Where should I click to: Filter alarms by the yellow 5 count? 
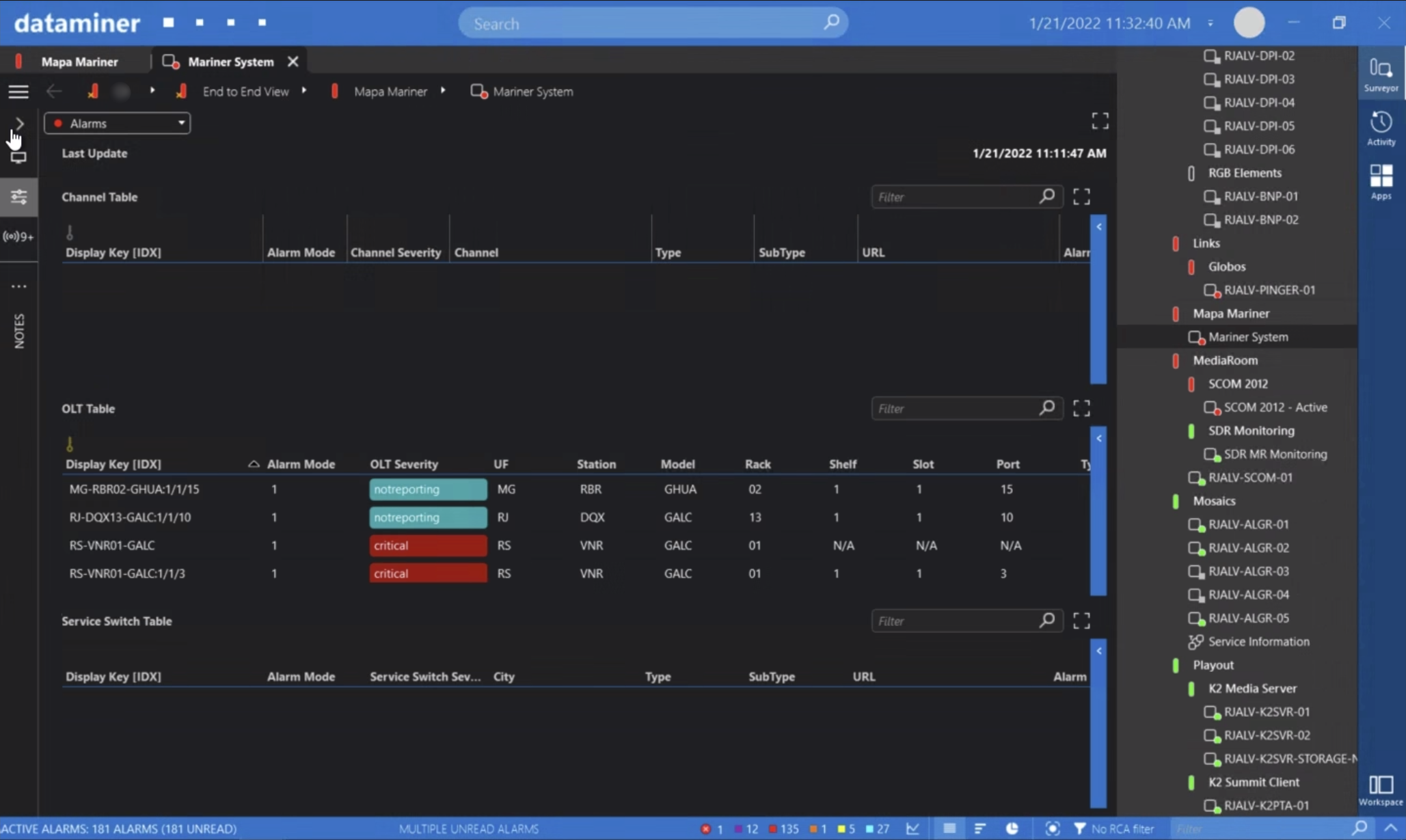point(846,828)
